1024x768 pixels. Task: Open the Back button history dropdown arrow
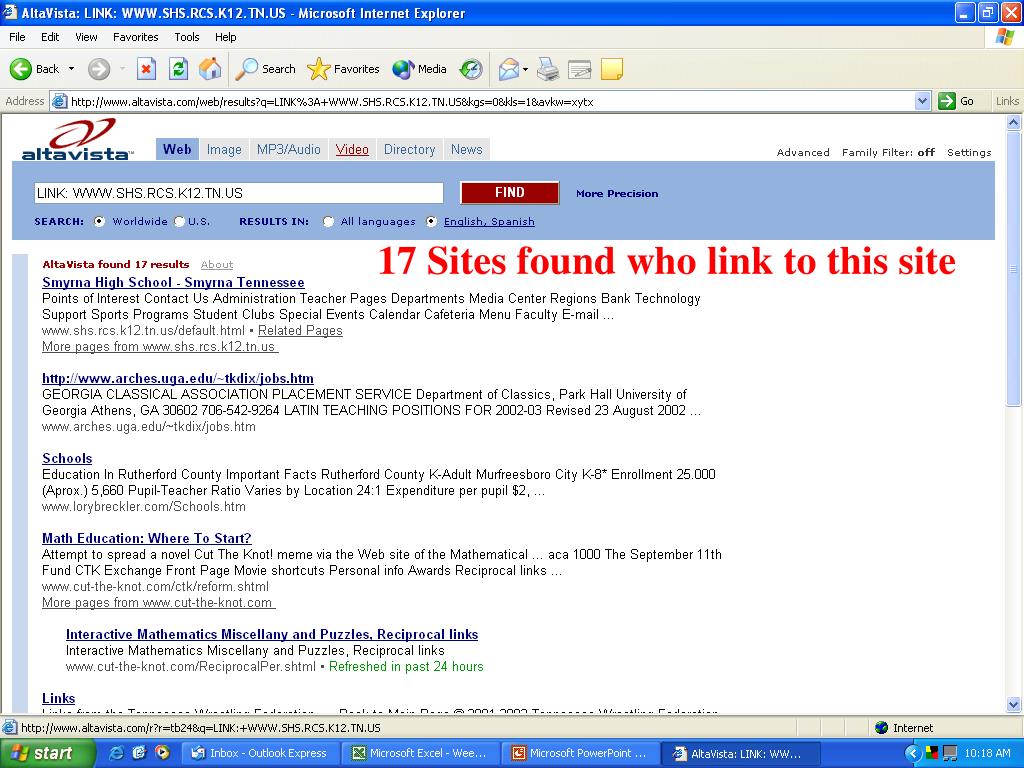pyautogui.click(x=72, y=69)
